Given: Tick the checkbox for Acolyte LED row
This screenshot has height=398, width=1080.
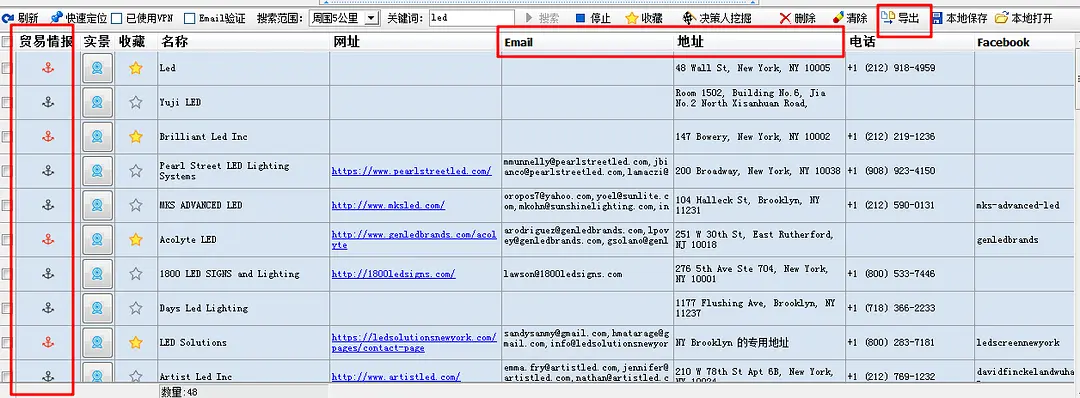Looking at the screenshot, I should point(6,240).
